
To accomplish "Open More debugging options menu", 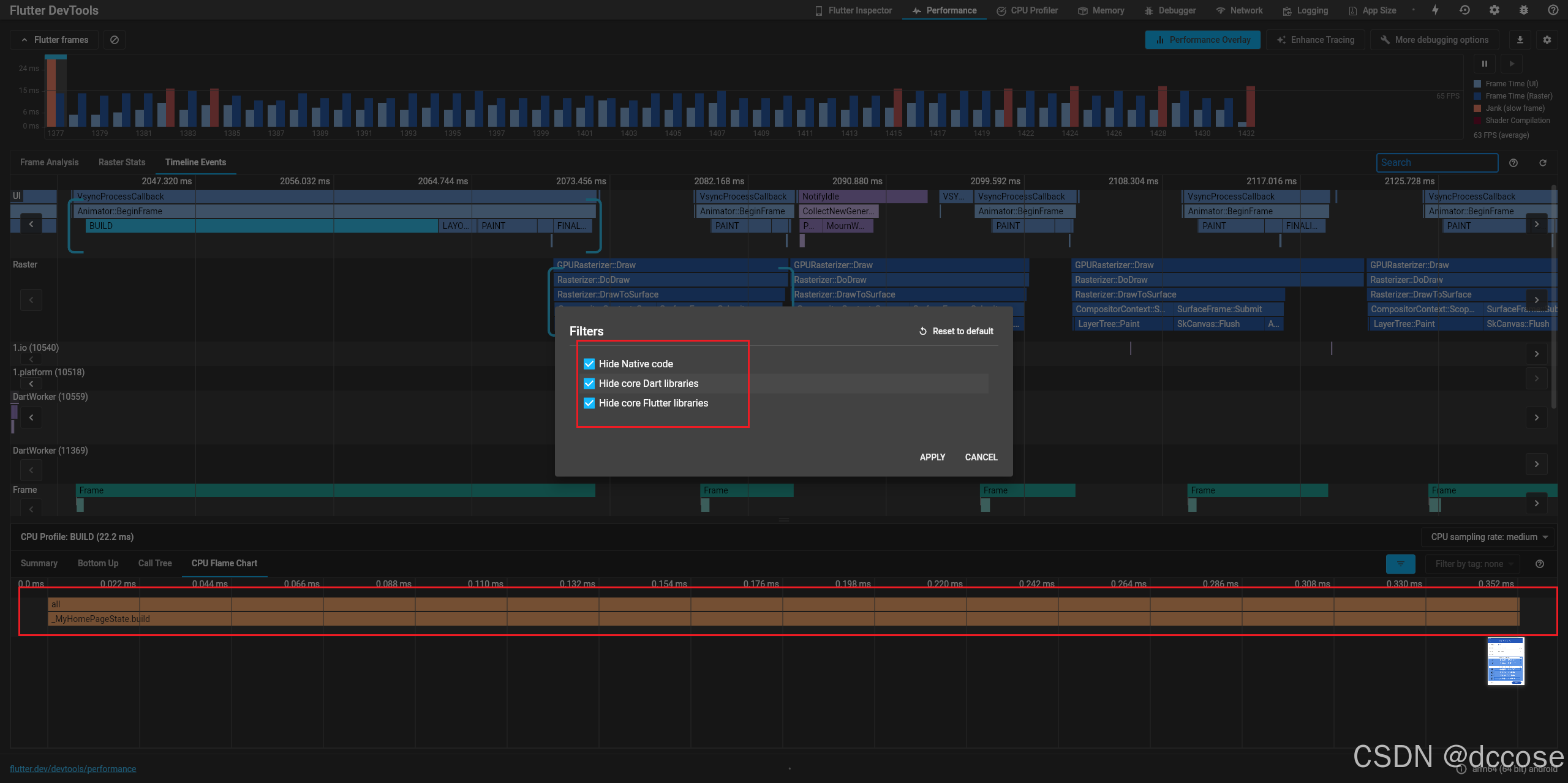I will point(1434,40).
